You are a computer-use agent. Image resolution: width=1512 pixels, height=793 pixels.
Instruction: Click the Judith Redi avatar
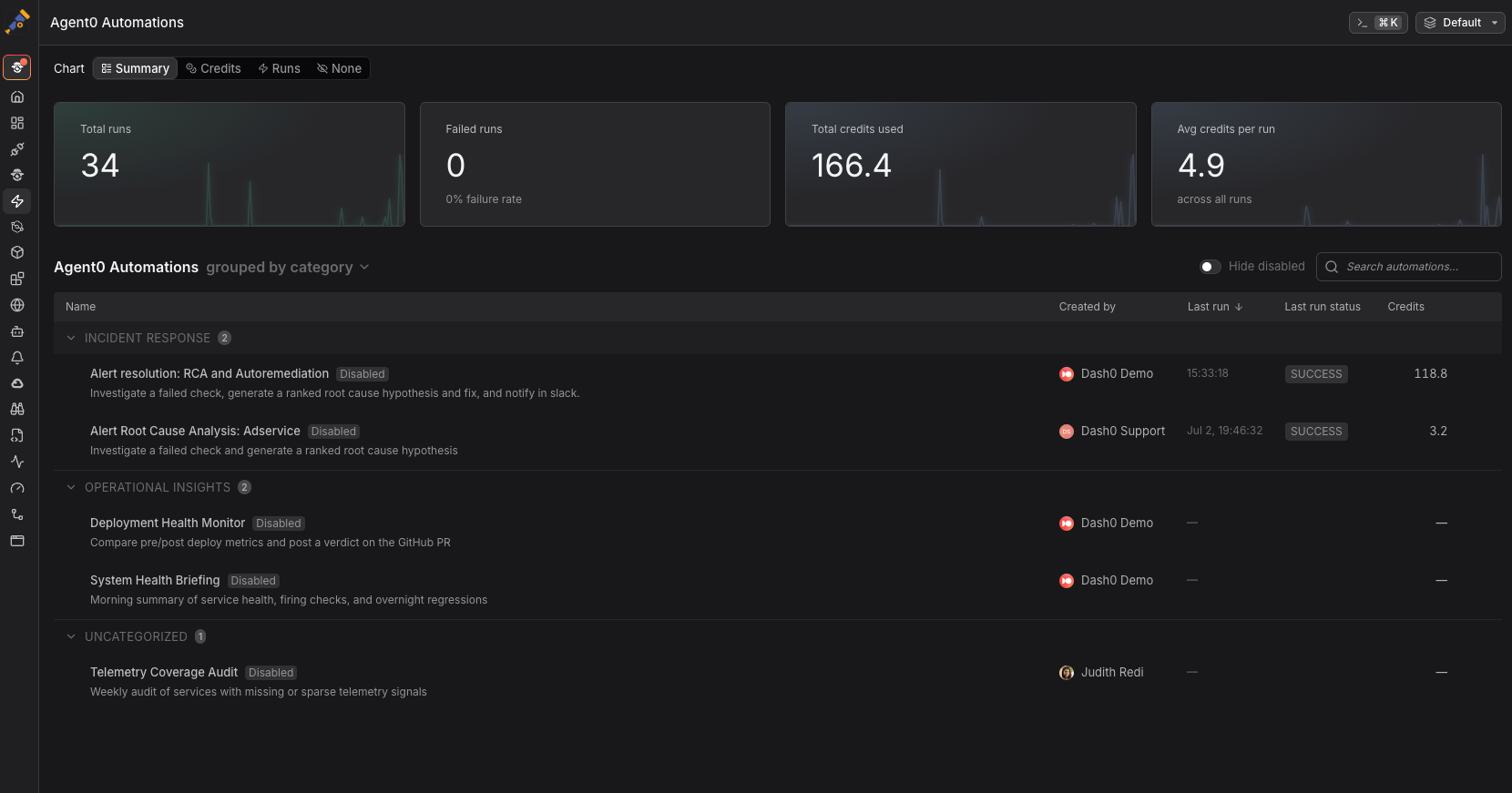coord(1067,673)
